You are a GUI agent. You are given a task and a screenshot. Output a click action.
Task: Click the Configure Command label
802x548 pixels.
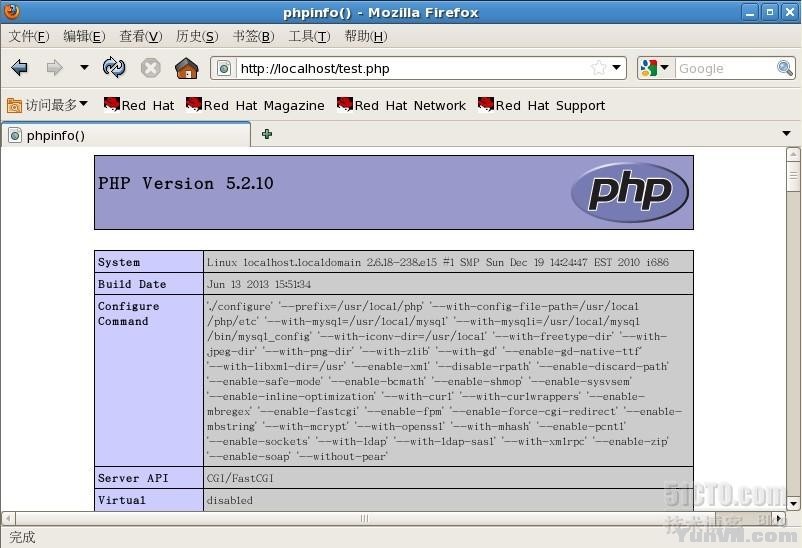pyautogui.click(x=128, y=314)
